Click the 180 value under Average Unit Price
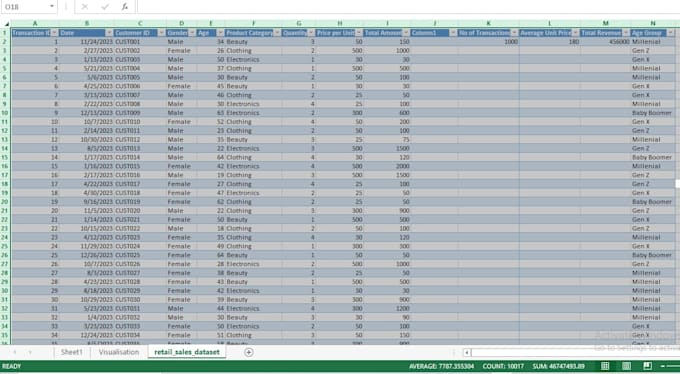 (549, 42)
